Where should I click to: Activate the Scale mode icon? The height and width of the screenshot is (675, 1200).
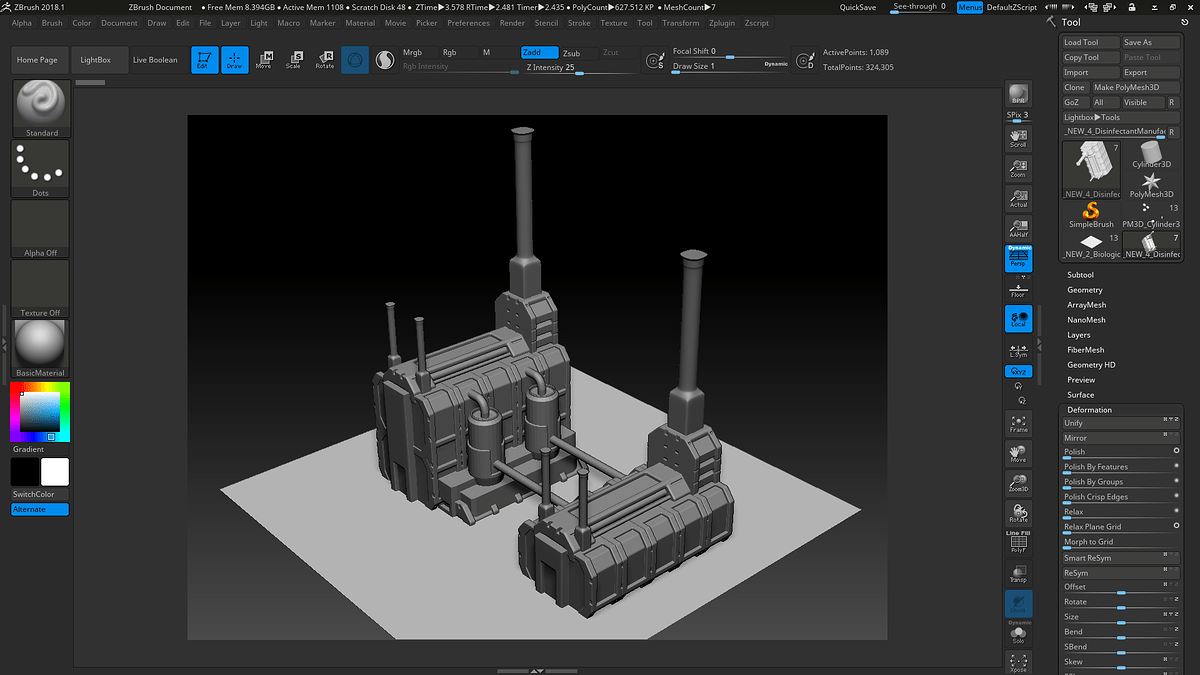click(x=295, y=60)
